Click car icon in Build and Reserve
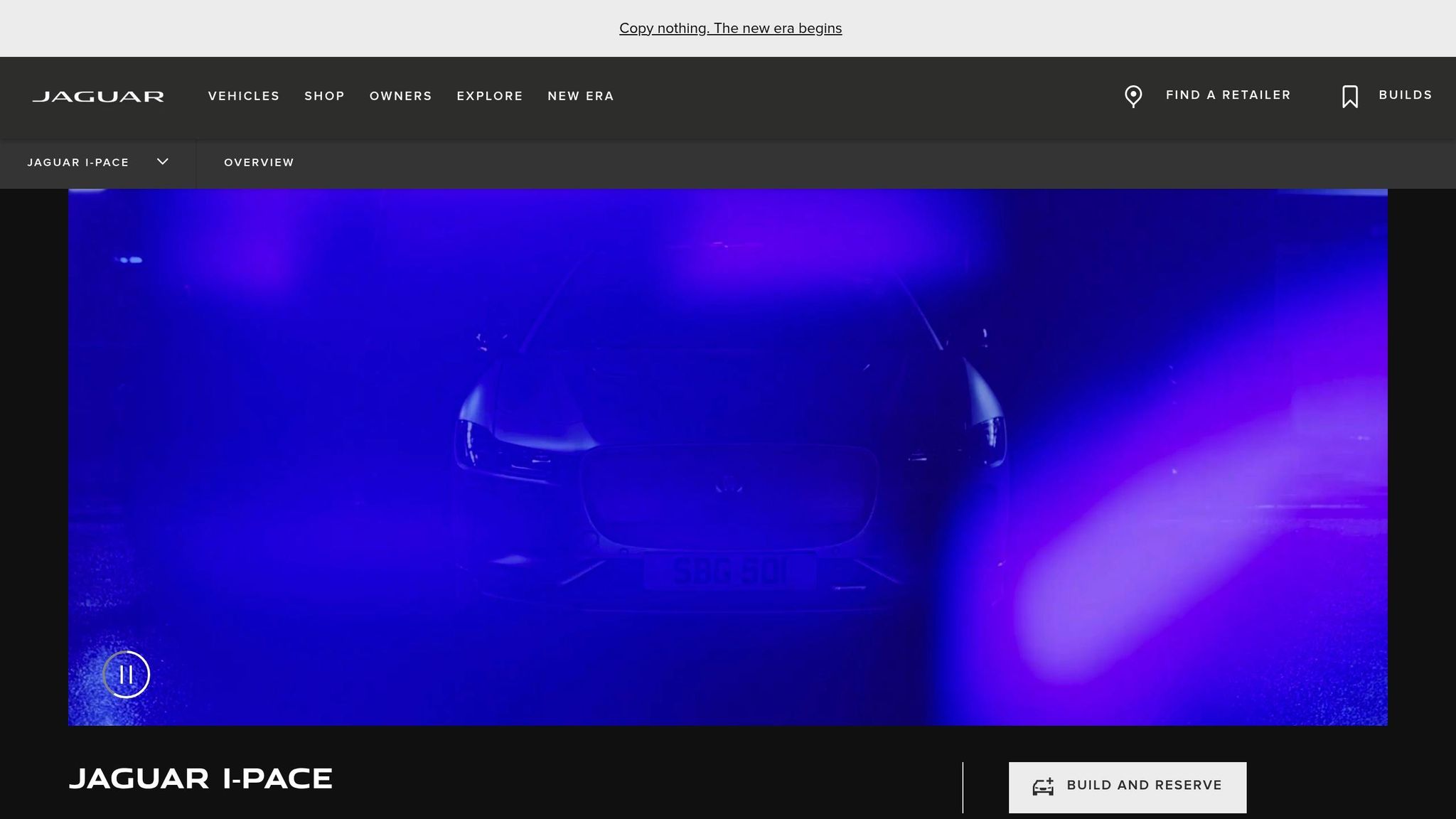The width and height of the screenshot is (1456, 819). coord(1043,787)
